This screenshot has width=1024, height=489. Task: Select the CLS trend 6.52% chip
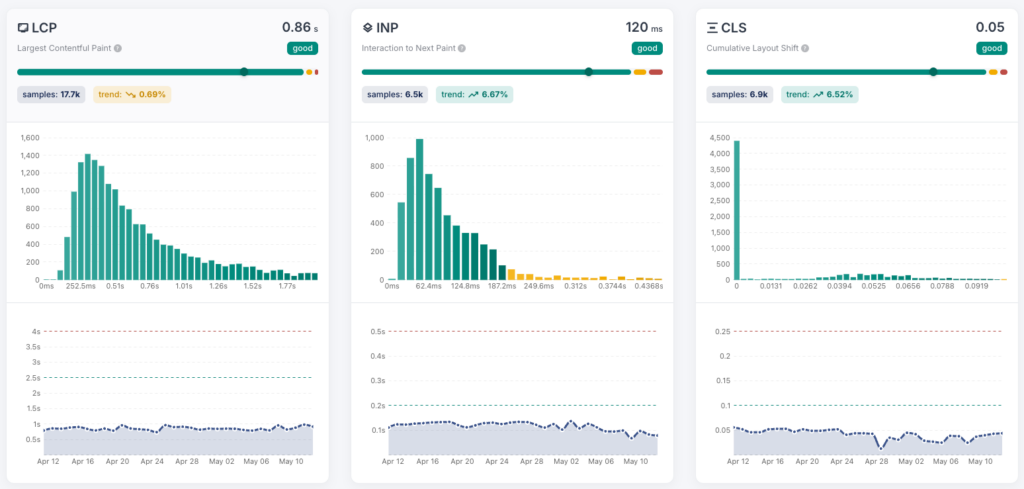pyautogui.click(x=820, y=95)
